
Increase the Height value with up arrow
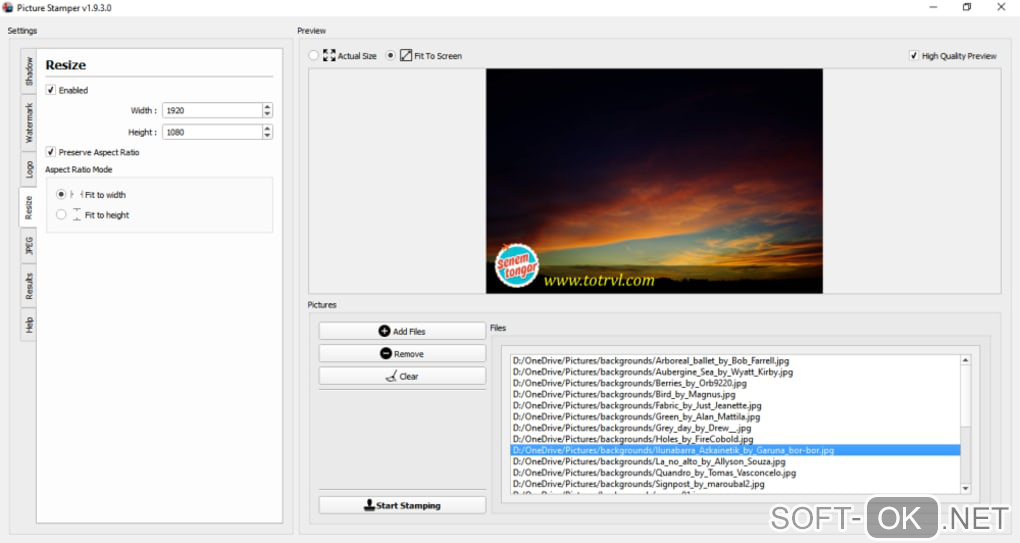click(x=267, y=128)
